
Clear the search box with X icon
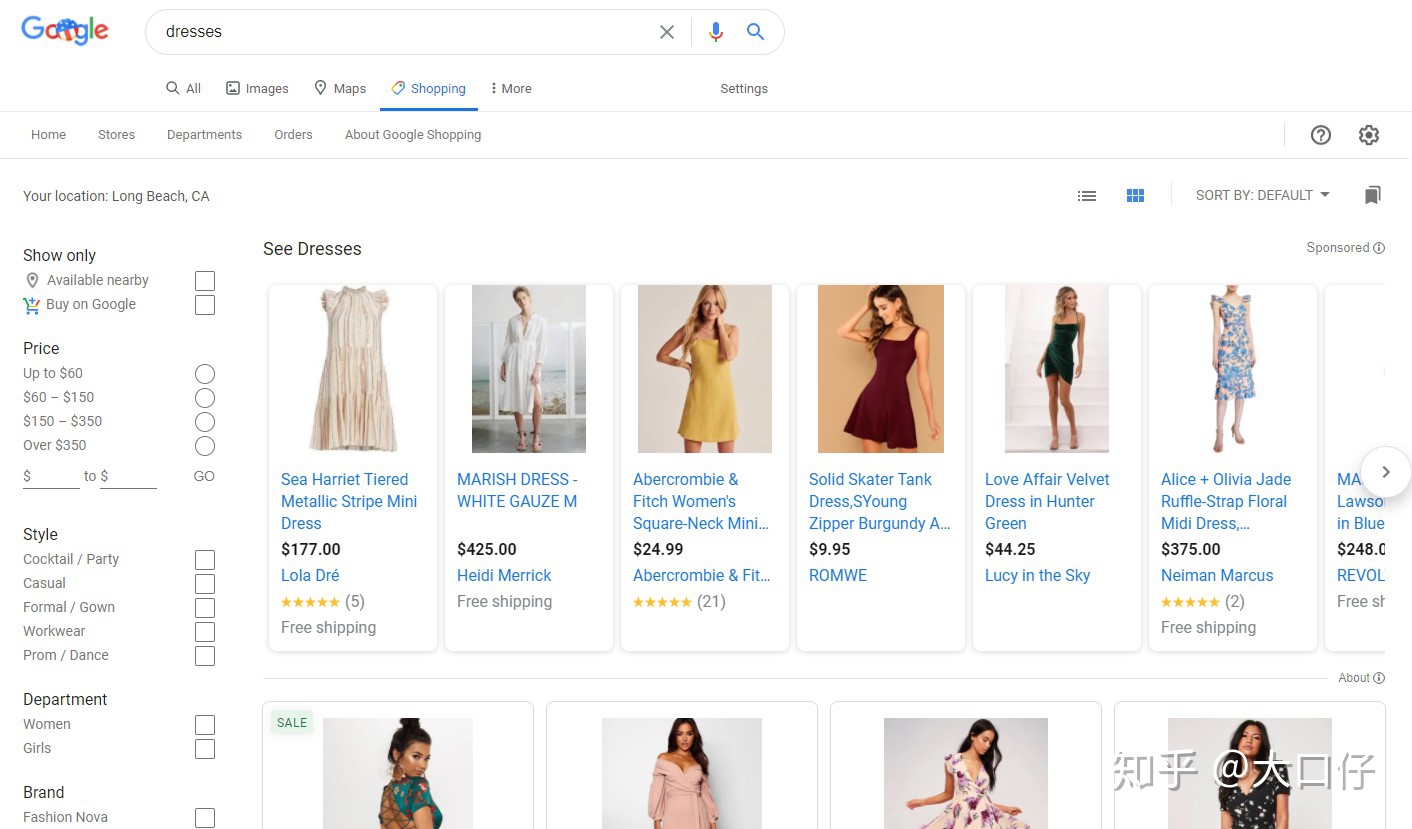click(x=667, y=32)
